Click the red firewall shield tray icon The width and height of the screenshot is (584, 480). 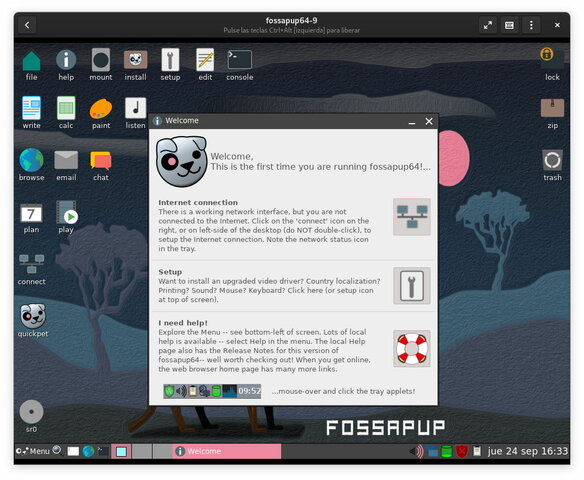pos(462,452)
